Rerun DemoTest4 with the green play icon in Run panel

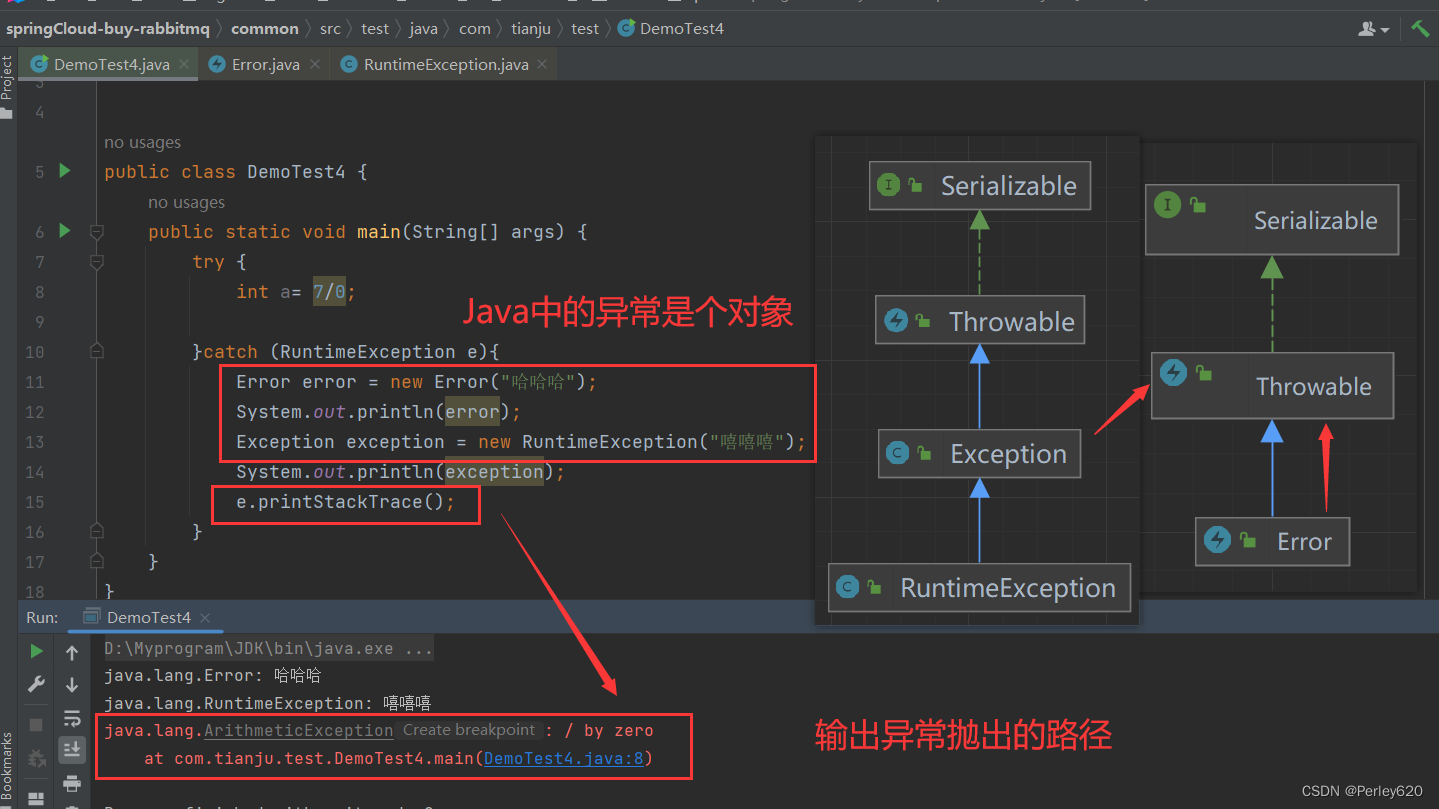tap(36, 652)
